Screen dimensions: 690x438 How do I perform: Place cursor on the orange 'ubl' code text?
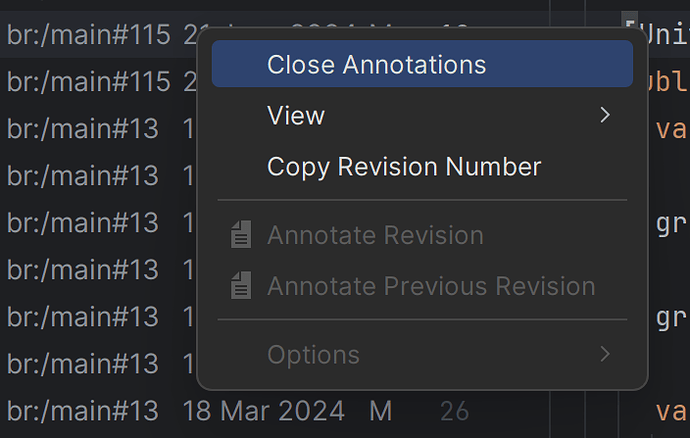point(670,82)
